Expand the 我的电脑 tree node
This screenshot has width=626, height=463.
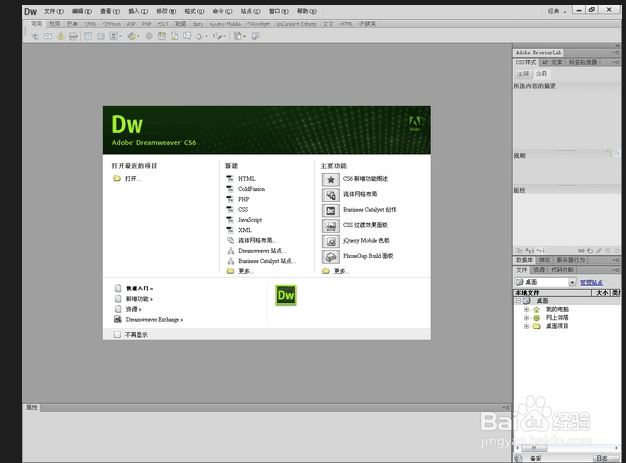[x=527, y=309]
